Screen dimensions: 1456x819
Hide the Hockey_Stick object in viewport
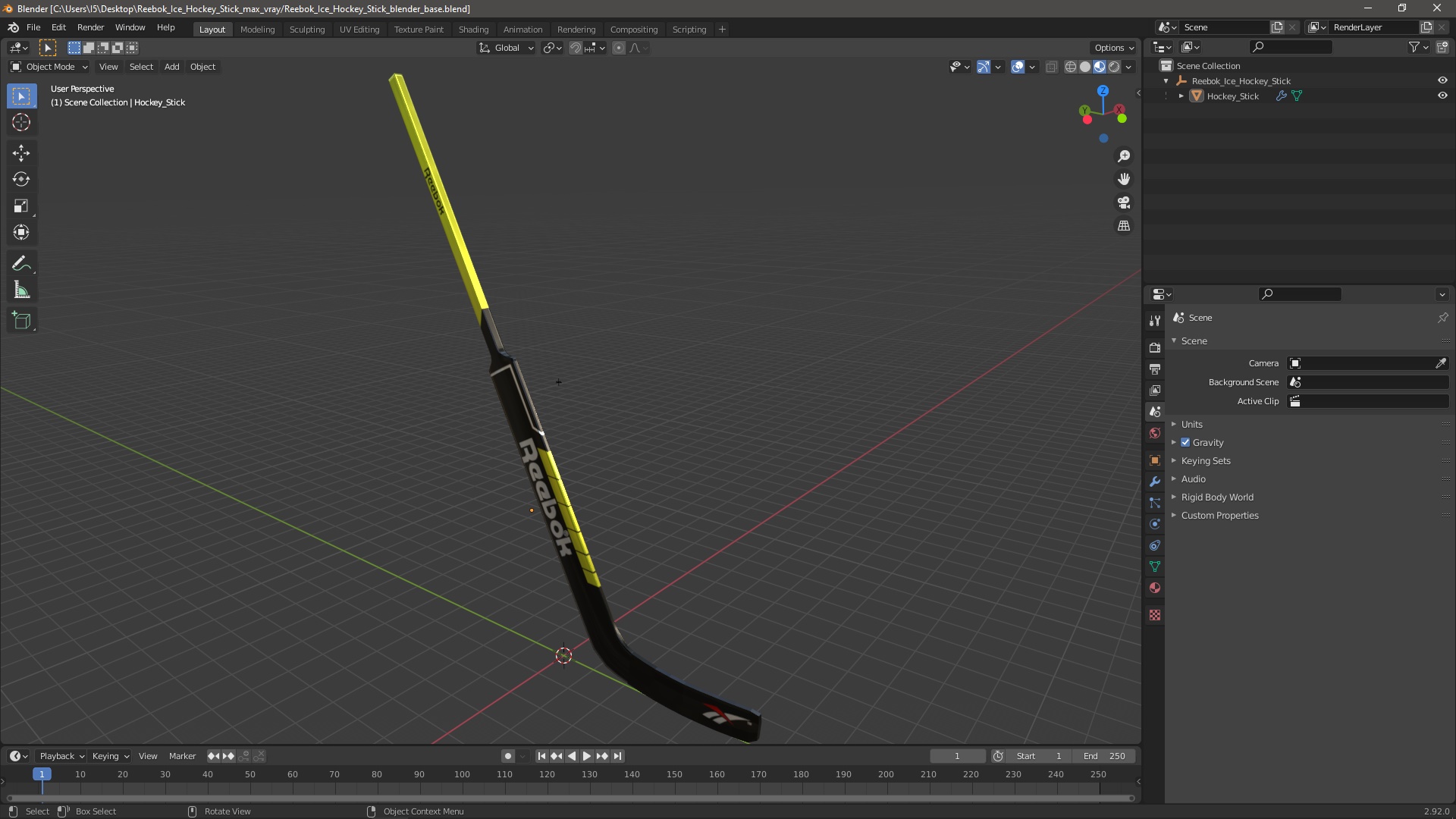coord(1442,96)
